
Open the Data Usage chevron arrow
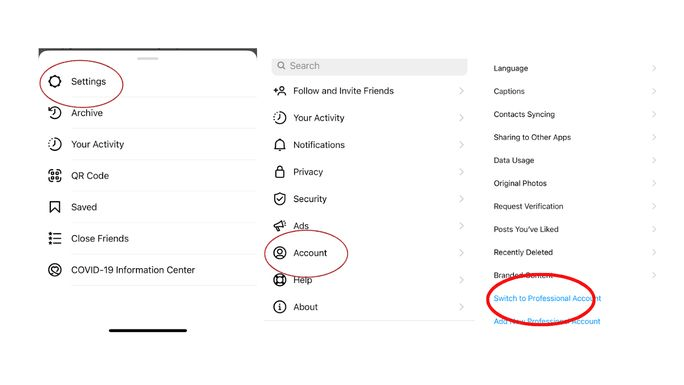[654, 160]
